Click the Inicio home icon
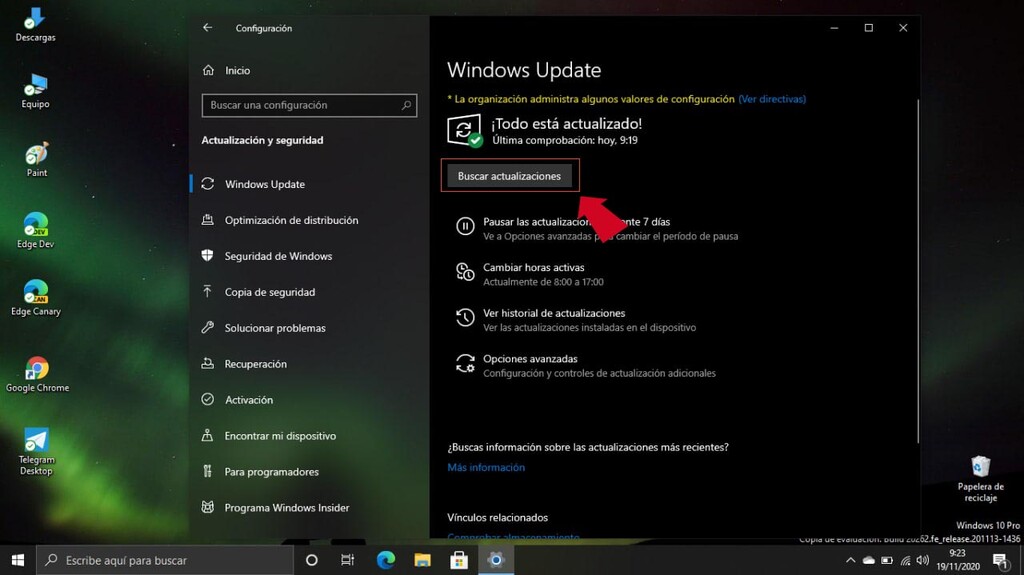 click(208, 70)
